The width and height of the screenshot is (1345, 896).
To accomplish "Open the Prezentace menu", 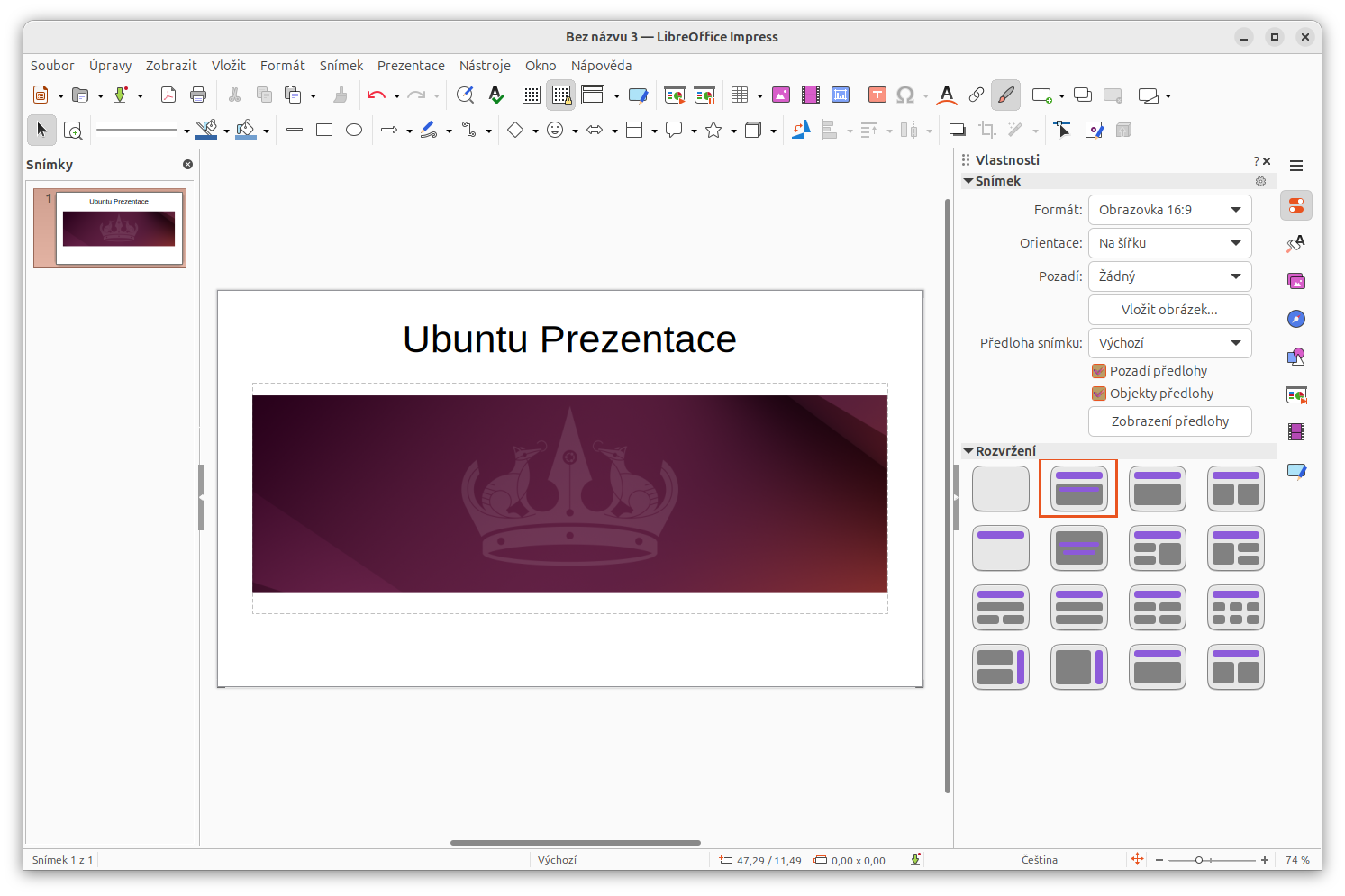I will click(x=411, y=65).
